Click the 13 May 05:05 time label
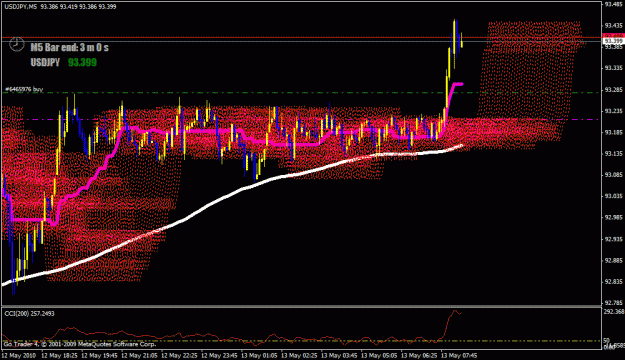Screen dimensions: 625x360 point(379,355)
